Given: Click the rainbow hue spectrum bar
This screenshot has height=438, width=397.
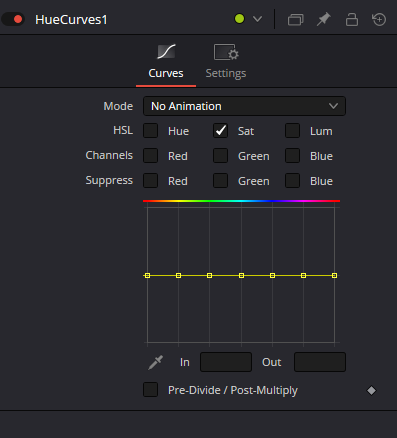Looking at the screenshot, I should [x=241, y=201].
